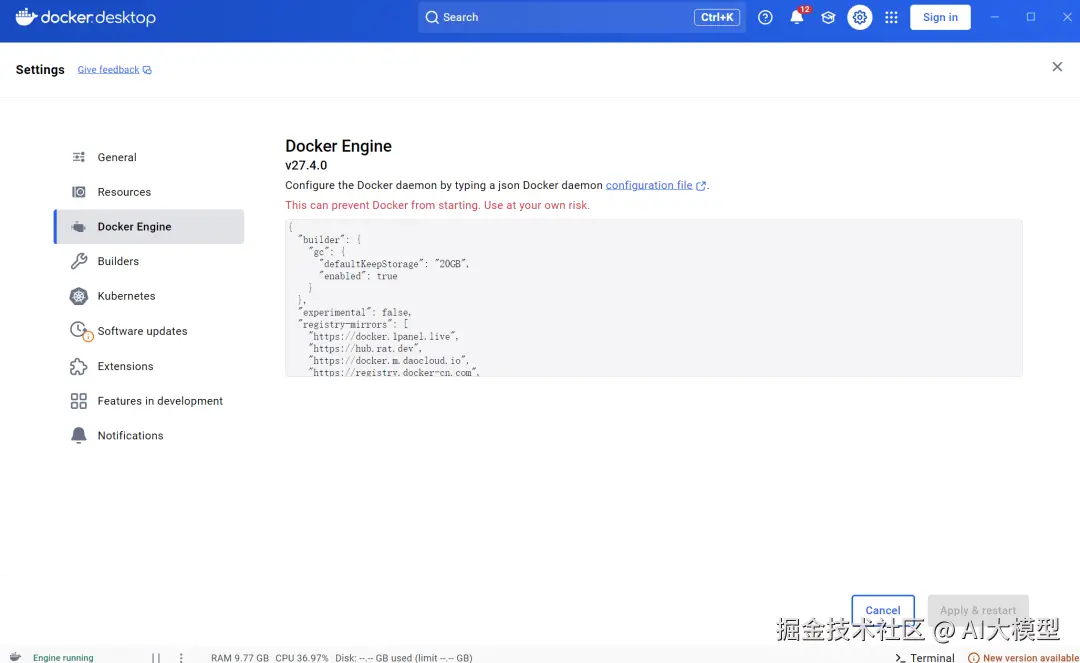1080x663 pixels.
Task: Click the Features in development grid icon
Action: (x=79, y=401)
